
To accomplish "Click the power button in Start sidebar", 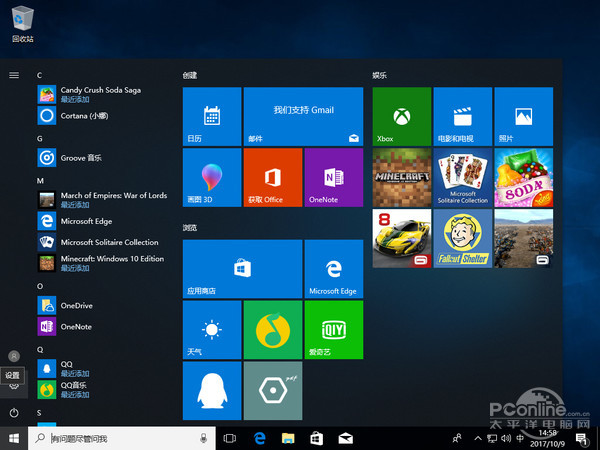I will click(x=14, y=413).
